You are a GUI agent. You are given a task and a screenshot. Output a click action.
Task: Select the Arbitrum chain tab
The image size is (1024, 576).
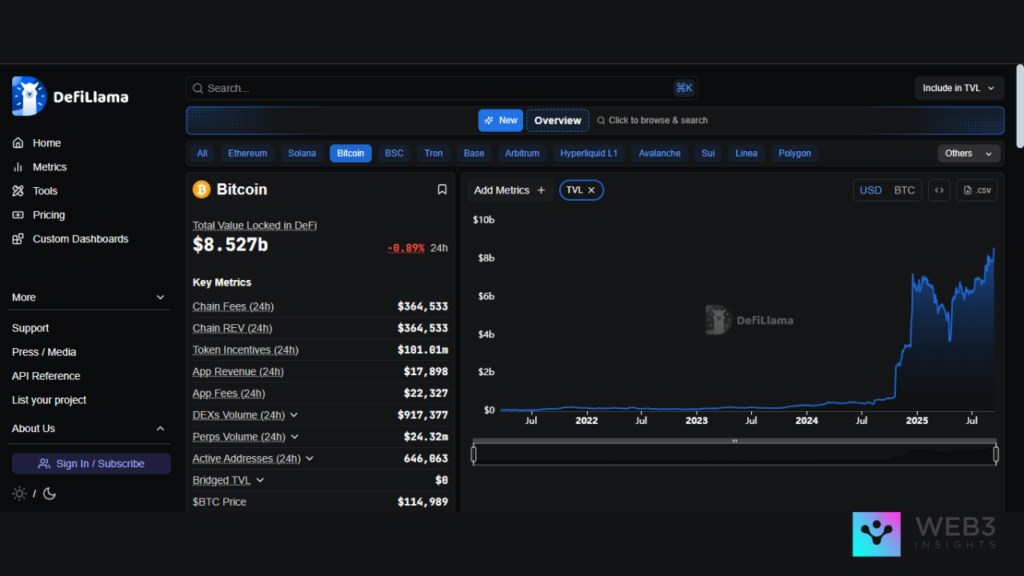pos(522,153)
